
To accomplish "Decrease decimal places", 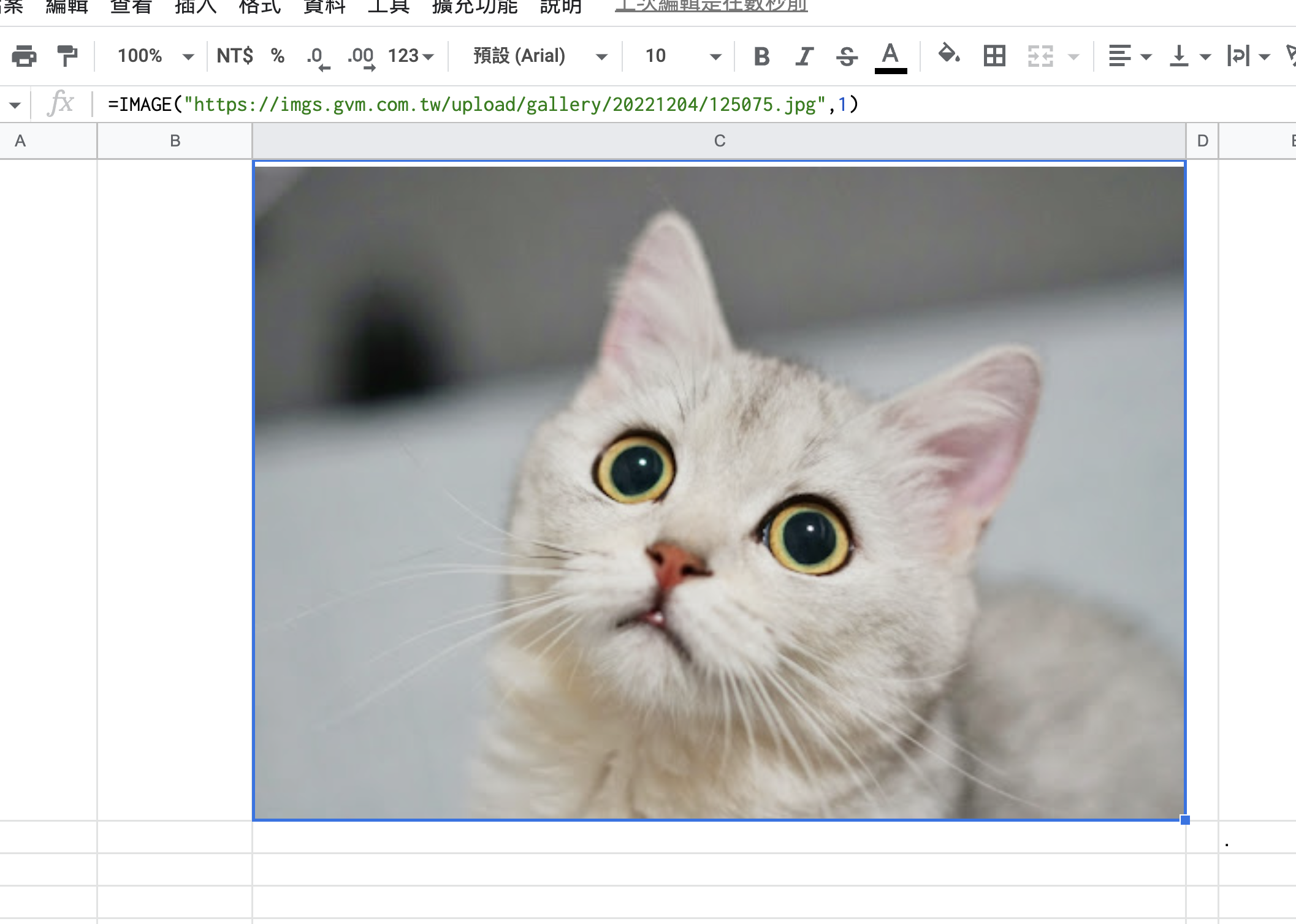I will coord(317,57).
